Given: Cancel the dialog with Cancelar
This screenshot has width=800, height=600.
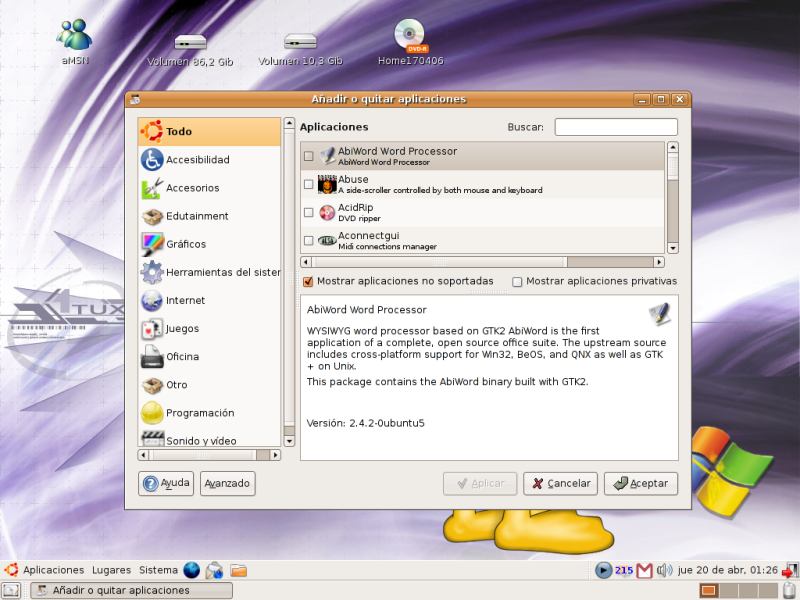Looking at the screenshot, I should point(561,483).
